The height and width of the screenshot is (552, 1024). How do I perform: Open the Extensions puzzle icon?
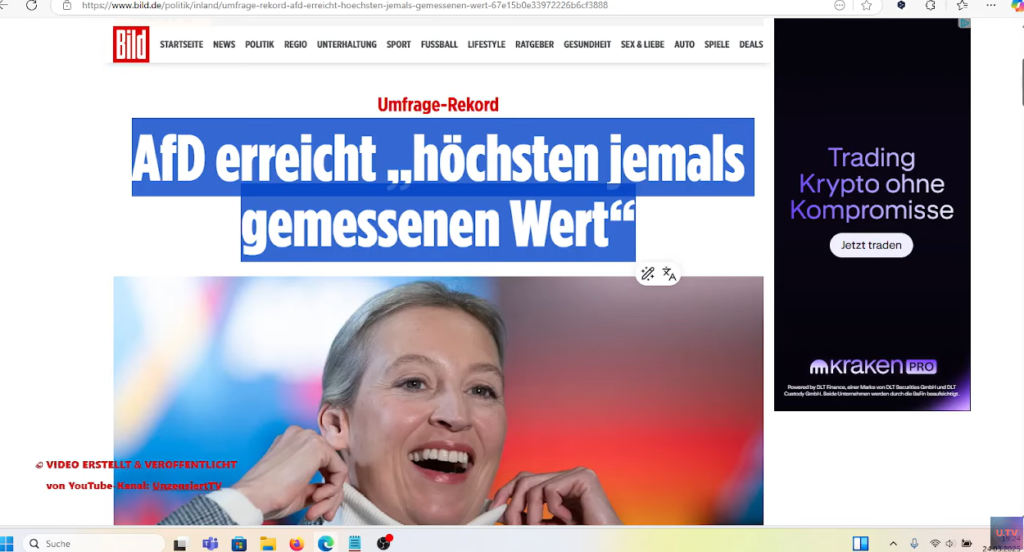931,5
